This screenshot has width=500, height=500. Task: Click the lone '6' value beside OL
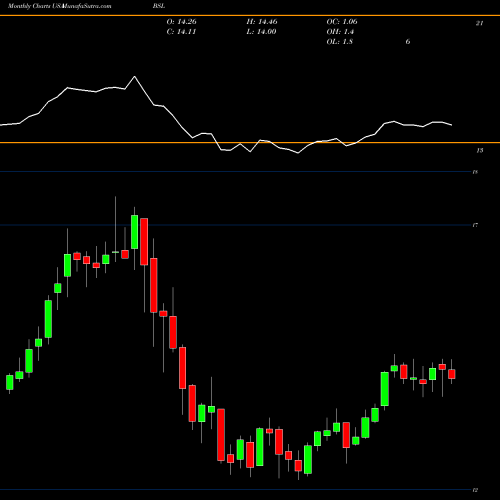click(x=408, y=42)
